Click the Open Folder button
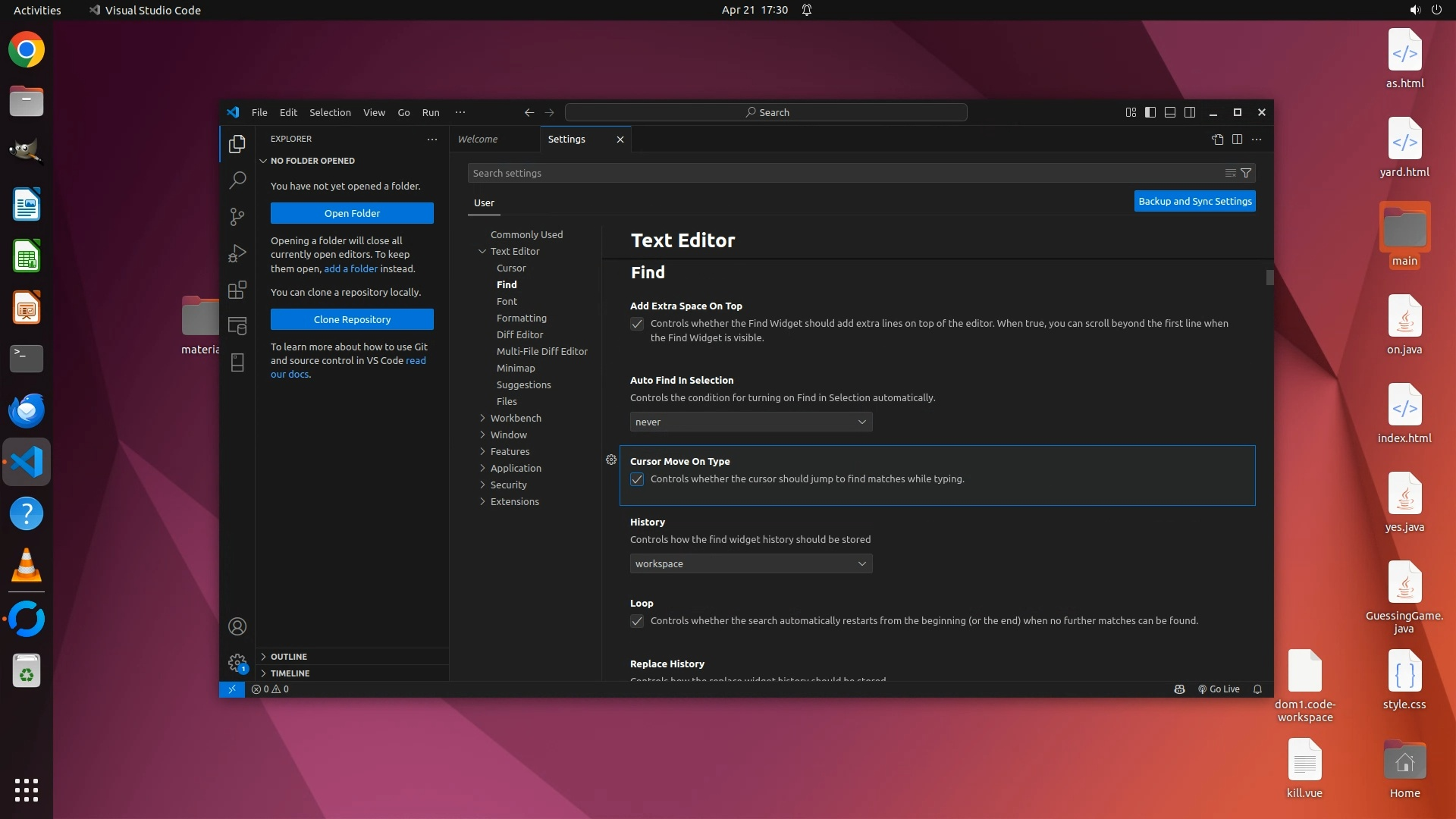This screenshot has height=819, width=1456. 352,214
